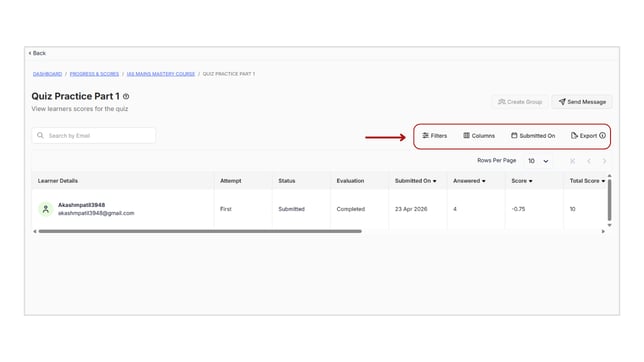Open the Dashboard breadcrumb link

tap(47, 74)
